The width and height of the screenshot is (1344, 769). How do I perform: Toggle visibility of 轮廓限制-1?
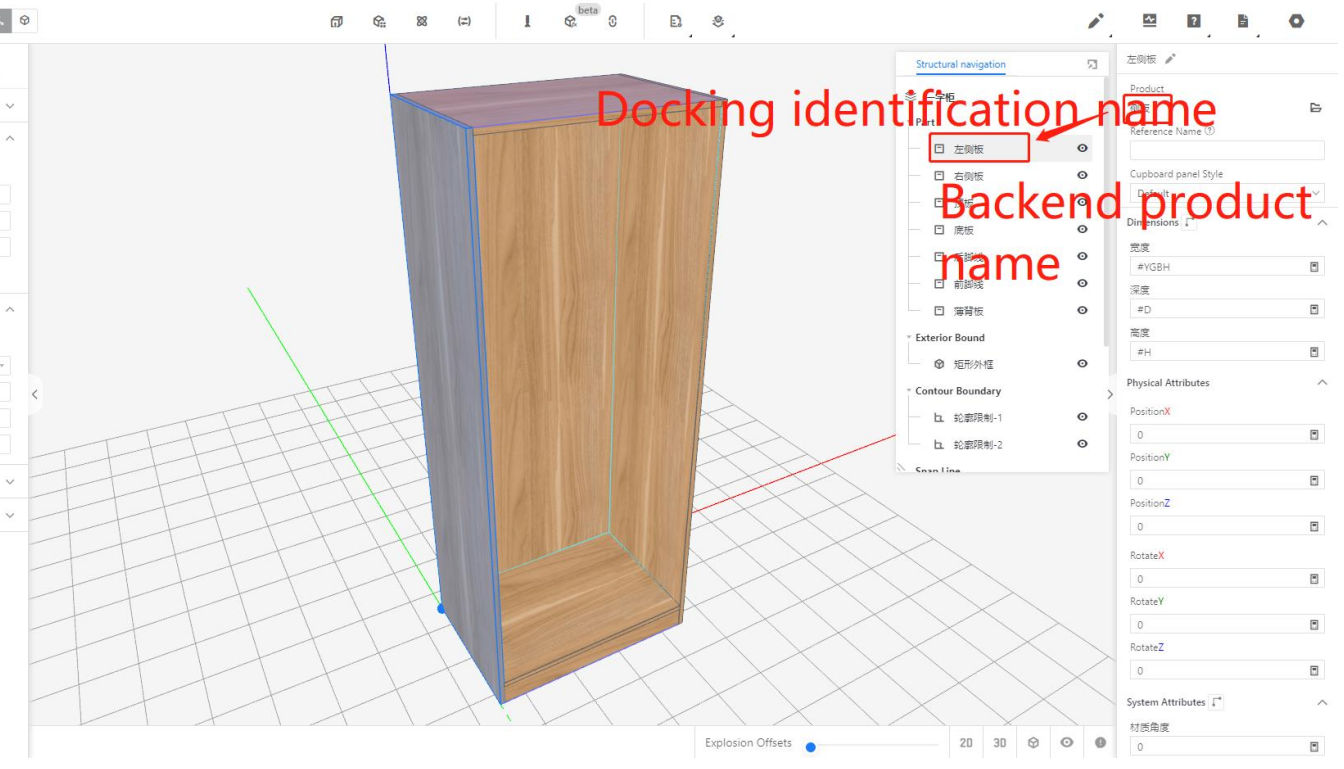[x=1082, y=417]
